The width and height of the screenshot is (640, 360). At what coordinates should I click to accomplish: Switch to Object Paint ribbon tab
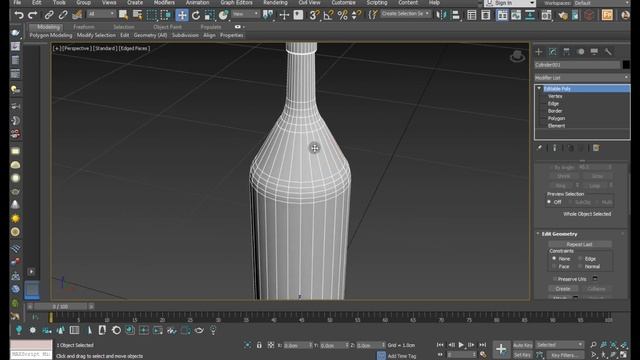click(x=167, y=27)
